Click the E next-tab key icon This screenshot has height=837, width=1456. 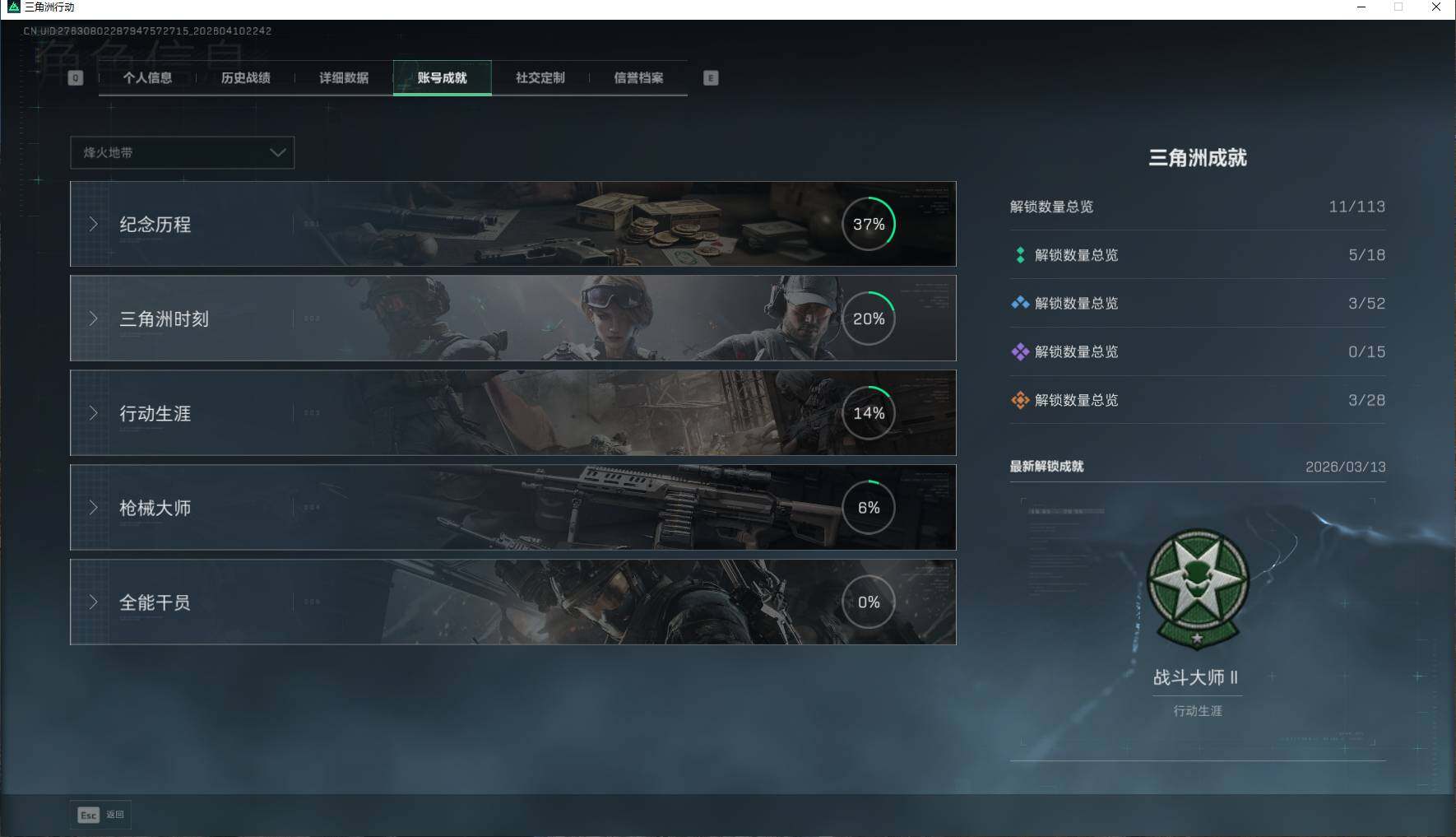point(711,78)
